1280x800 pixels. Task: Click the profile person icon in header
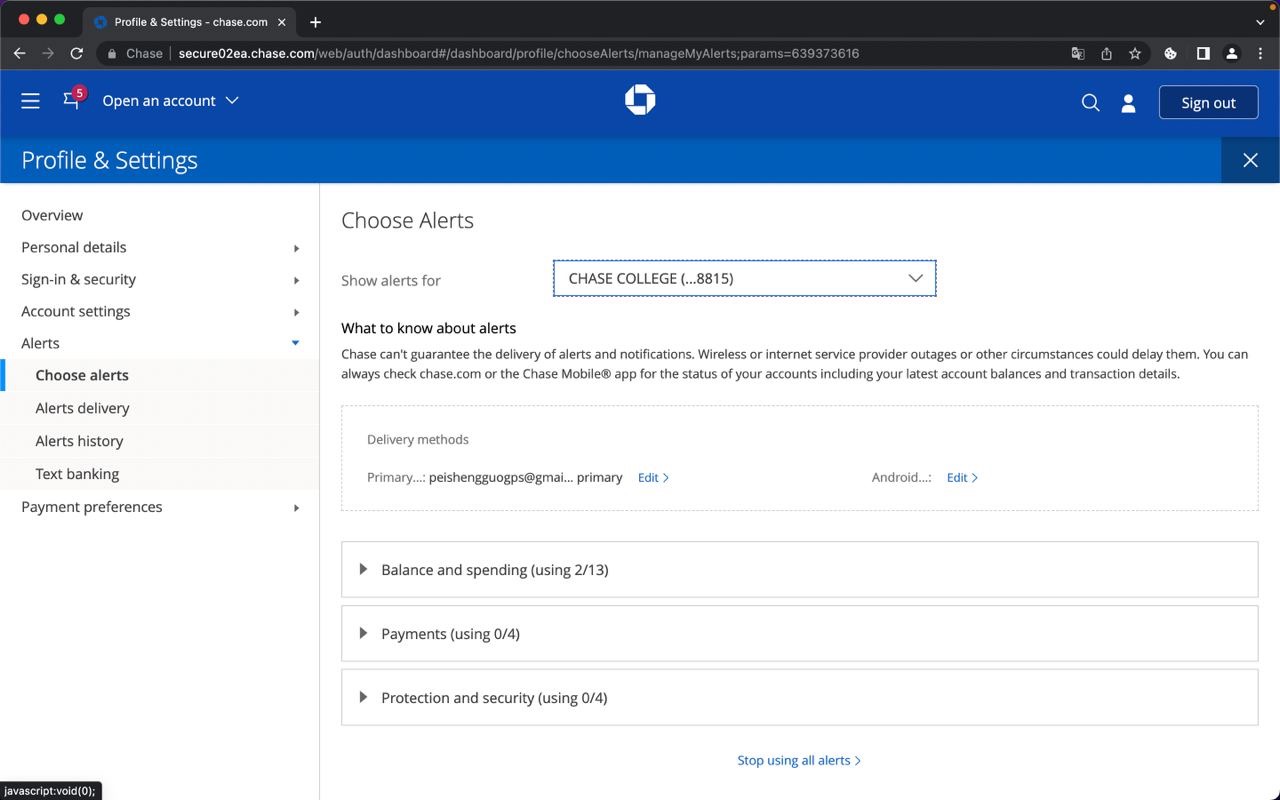tap(1128, 103)
